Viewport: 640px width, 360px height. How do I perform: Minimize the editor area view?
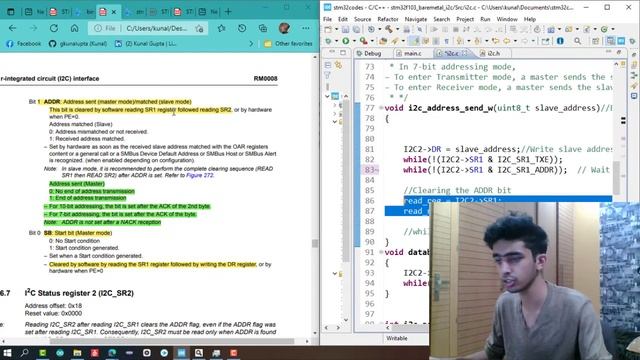(x=608, y=52)
